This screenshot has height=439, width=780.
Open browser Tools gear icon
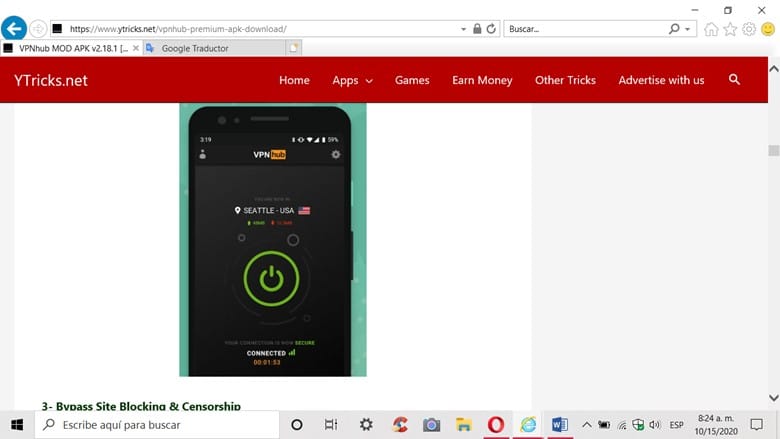(x=749, y=29)
